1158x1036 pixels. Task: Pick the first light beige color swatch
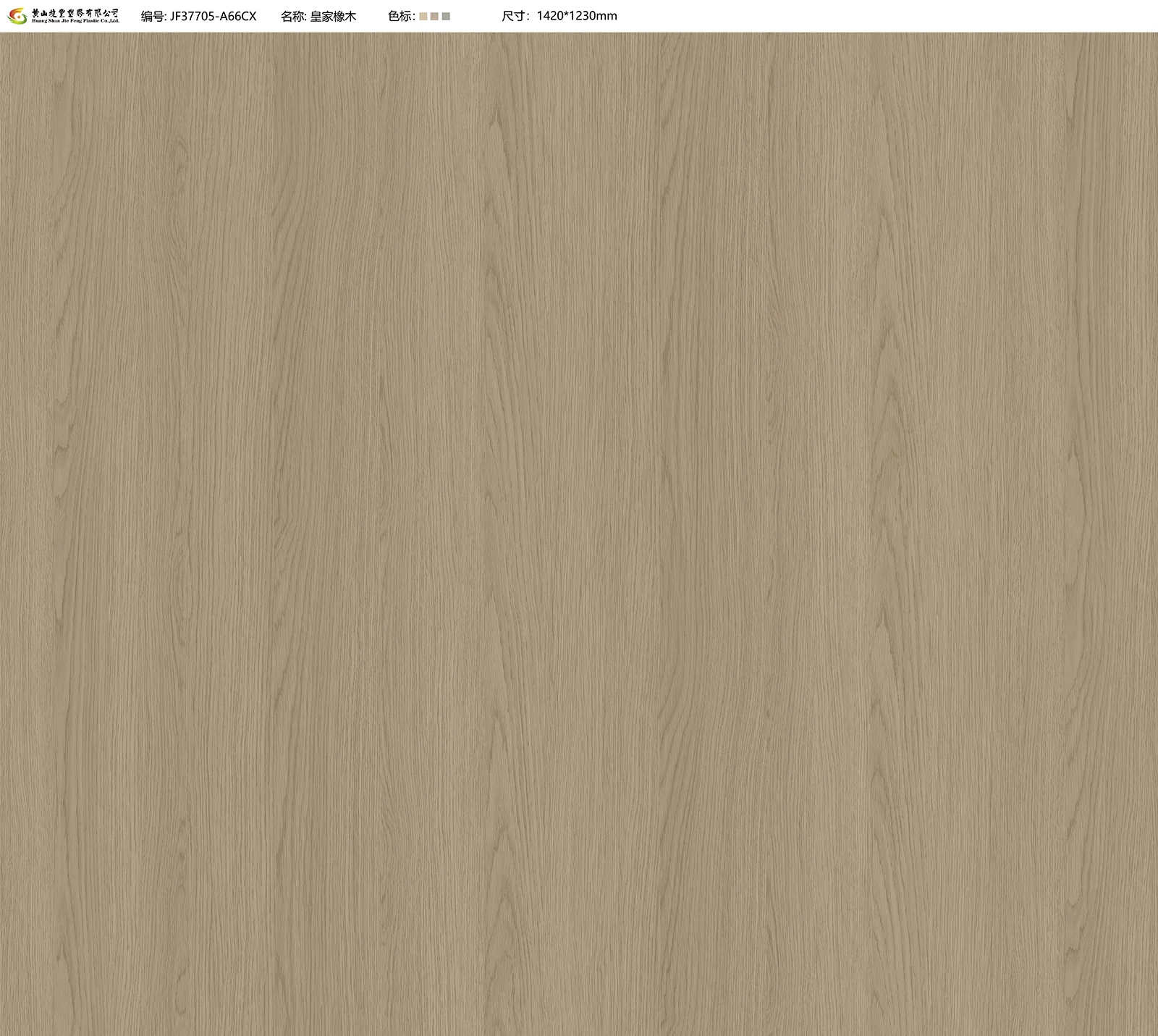pyautogui.click(x=423, y=16)
